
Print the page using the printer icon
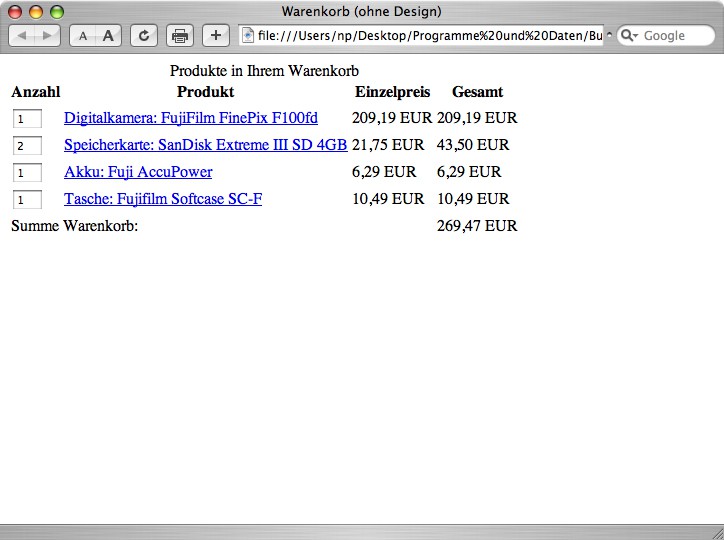(x=180, y=36)
